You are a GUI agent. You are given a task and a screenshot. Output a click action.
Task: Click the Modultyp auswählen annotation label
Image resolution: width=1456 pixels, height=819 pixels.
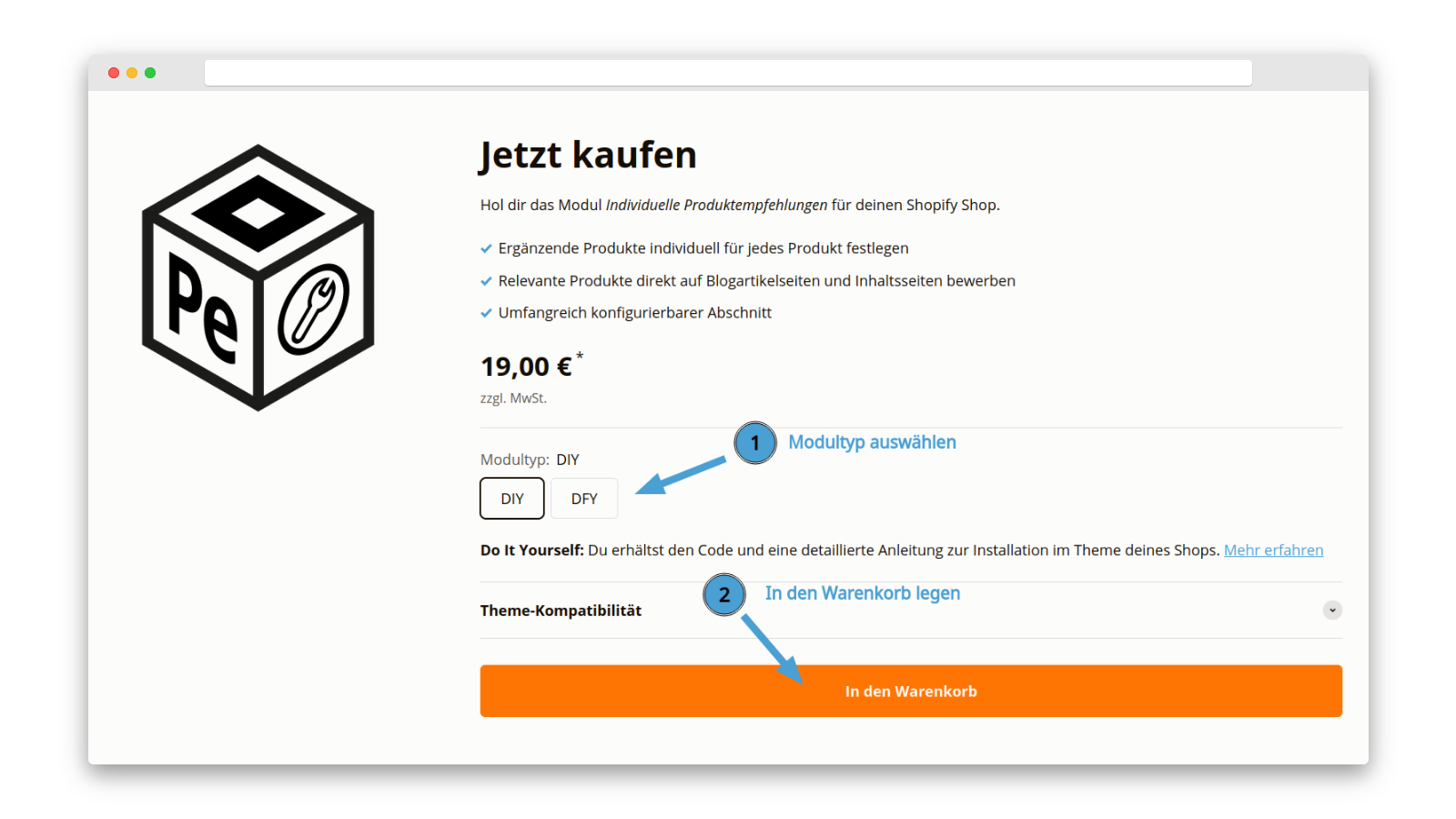click(872, 442)
